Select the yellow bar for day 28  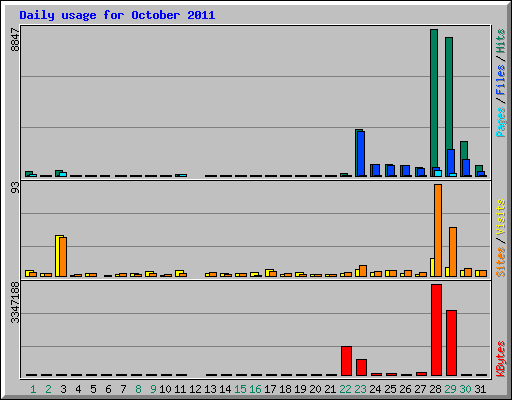(432, 267)
